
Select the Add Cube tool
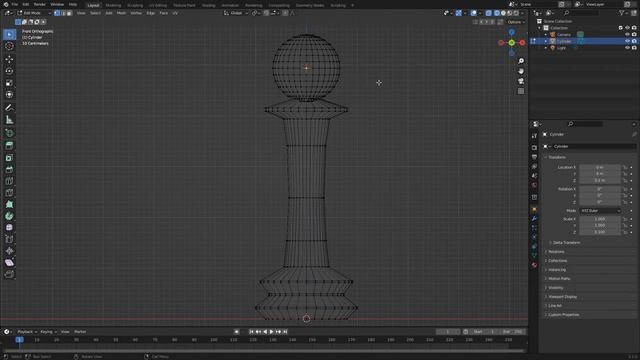click(9, 133)
